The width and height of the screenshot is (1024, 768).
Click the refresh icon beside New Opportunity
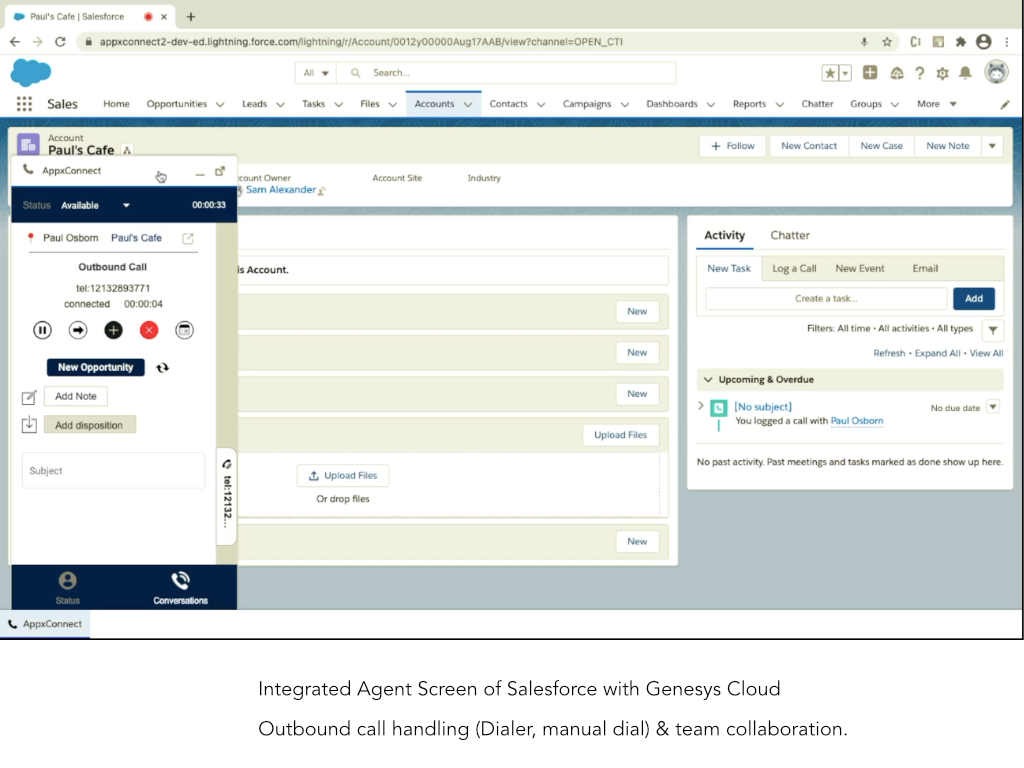point(162,368)
